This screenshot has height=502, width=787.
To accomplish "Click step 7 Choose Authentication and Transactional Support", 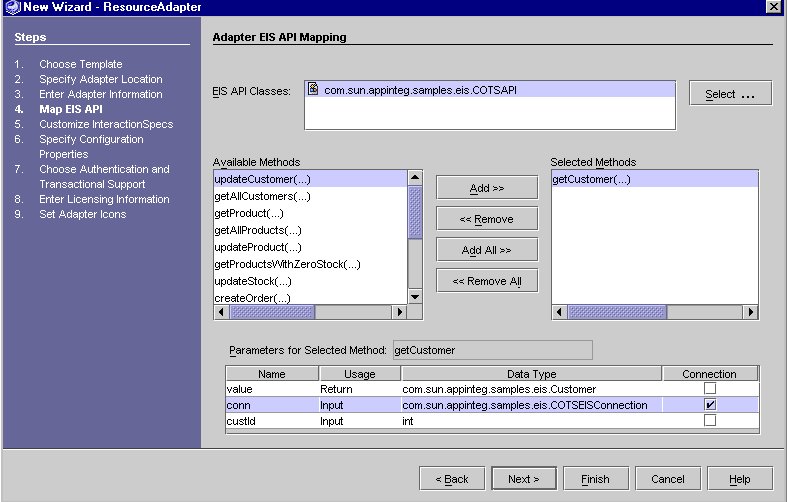I will [104, 177].
